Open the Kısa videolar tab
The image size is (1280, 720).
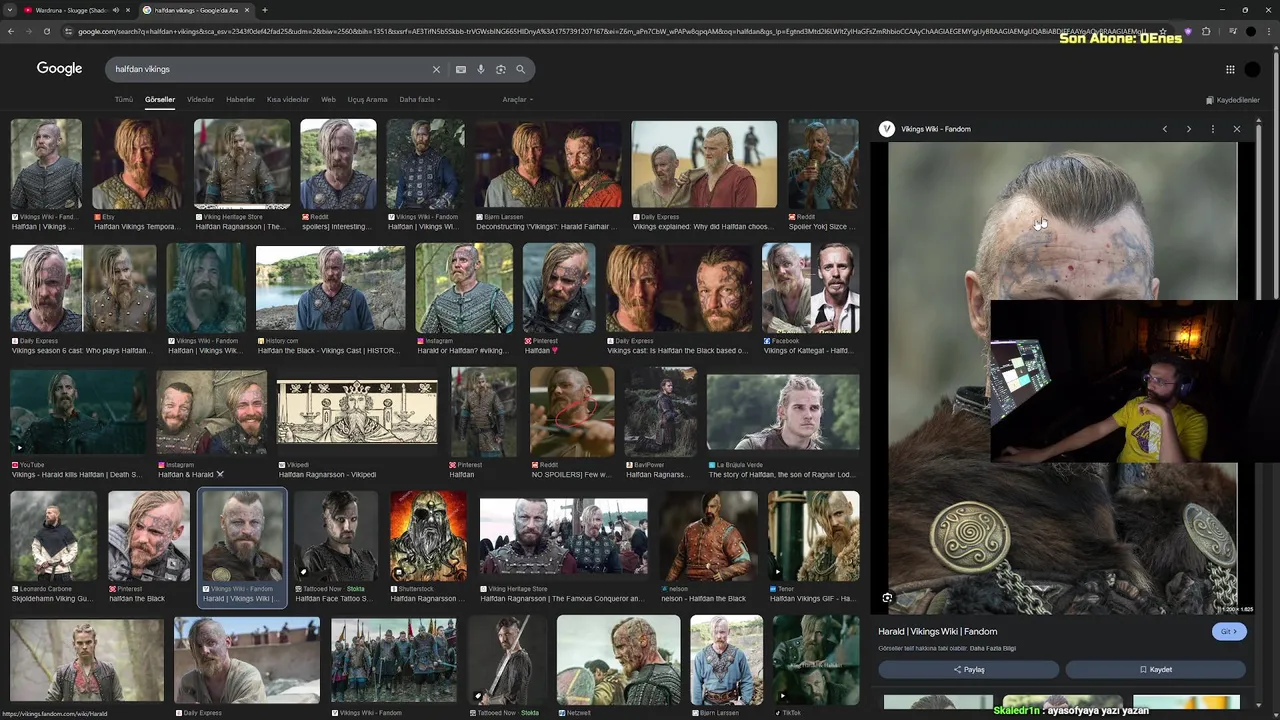pyautogui.click(x=288, y=99)
